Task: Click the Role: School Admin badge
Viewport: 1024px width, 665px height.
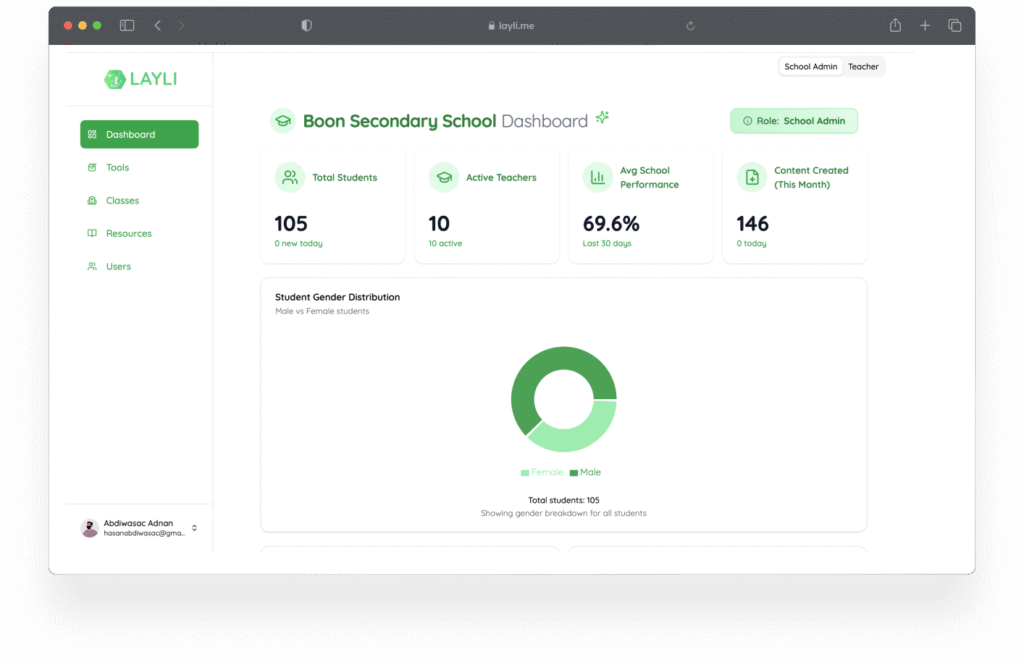Action: 794,121
